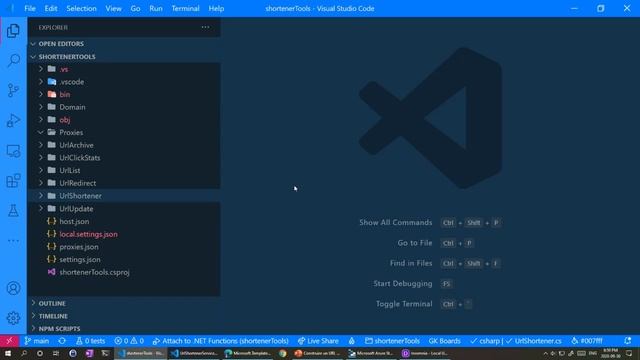Expand the Timeline section
Image resolution: width=640 pixels, height=360 pixels.
[x=124, y=316]
